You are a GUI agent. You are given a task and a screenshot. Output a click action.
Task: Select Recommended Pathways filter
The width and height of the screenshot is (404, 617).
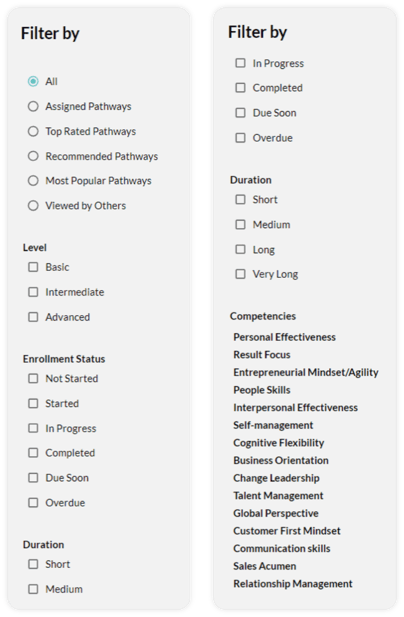pyautogui.click(x=33, y=156)
